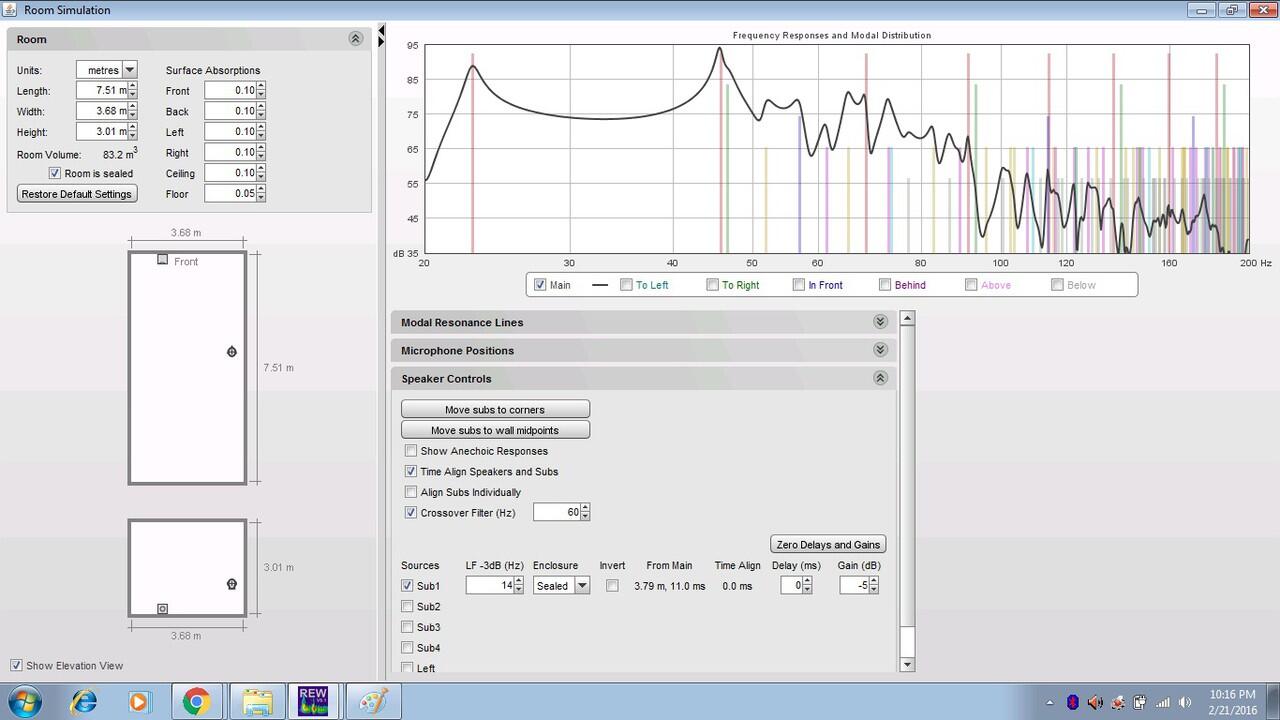Click the Width input field
Screen dimensions: 1280x720
pos(102,111)
